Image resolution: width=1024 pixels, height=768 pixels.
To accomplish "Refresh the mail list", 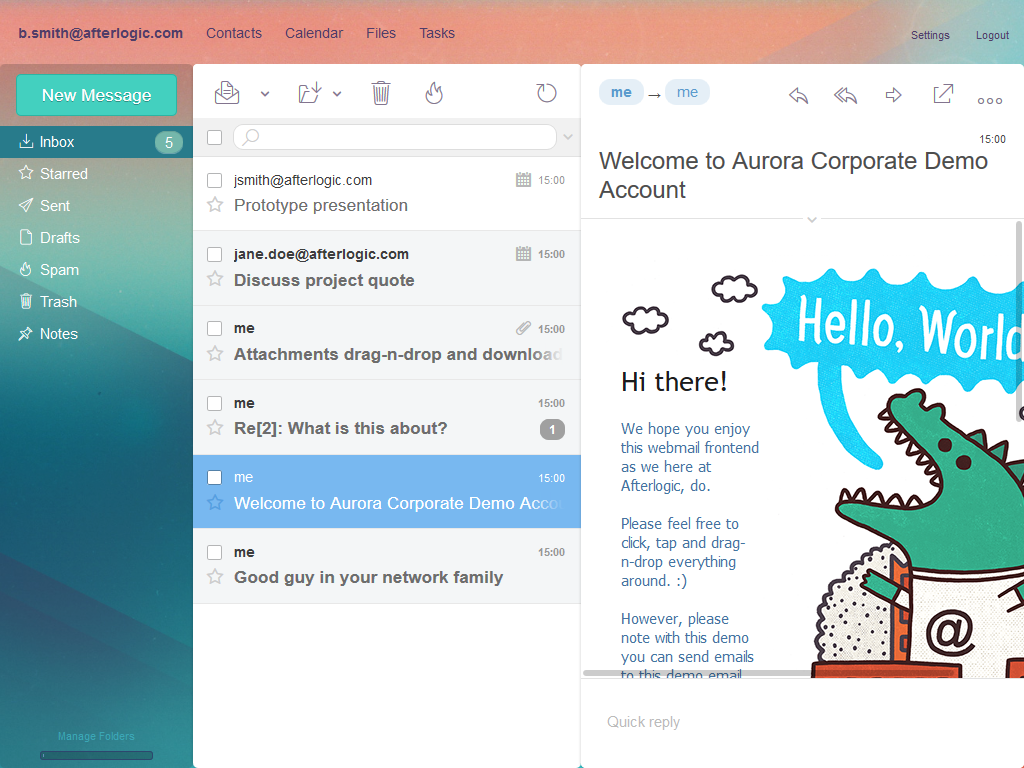I will point(546,93).
